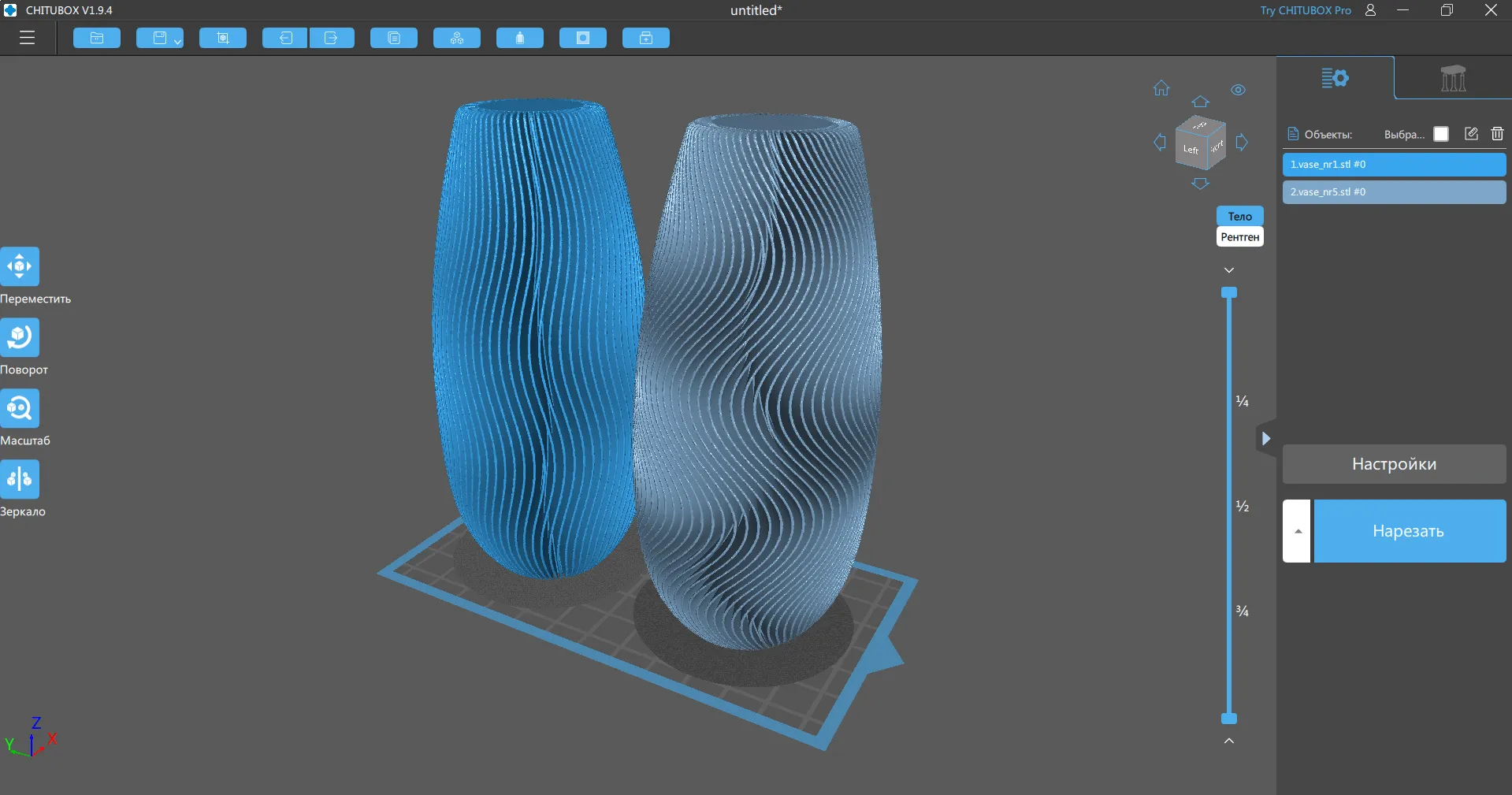Screen dimensions: 1512x795
Task: Activate the Масштаб (Scale) tool
Action: pyautogui.click(x=20, y=408)
